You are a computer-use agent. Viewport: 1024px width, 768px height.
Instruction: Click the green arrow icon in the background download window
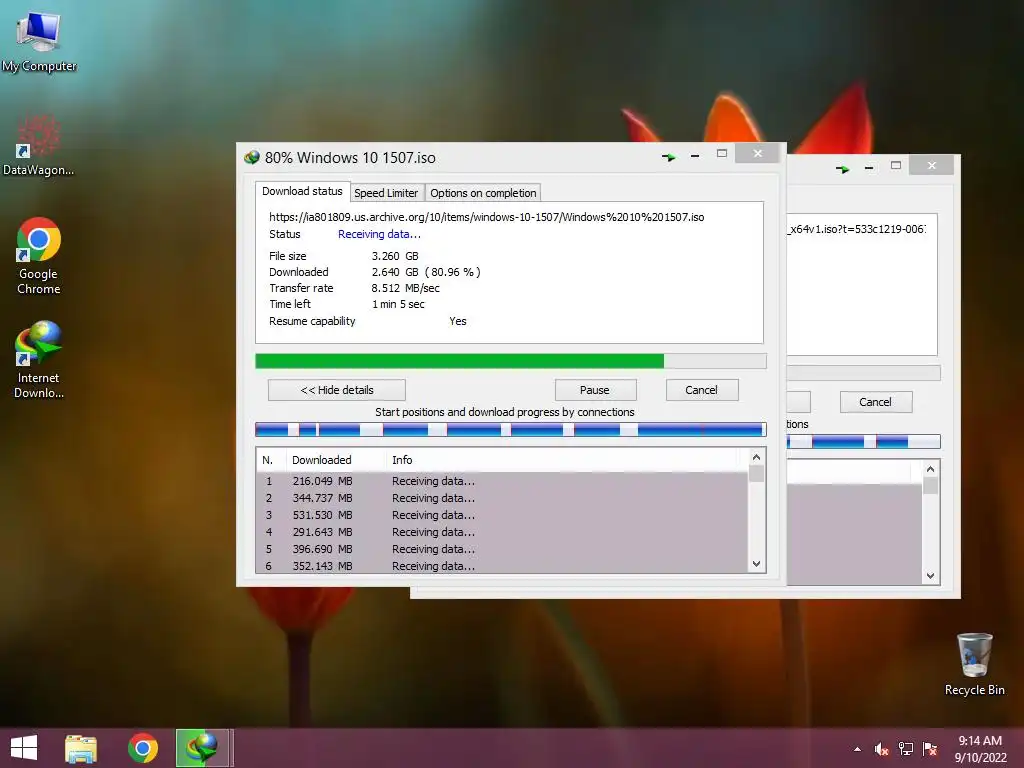842,169
